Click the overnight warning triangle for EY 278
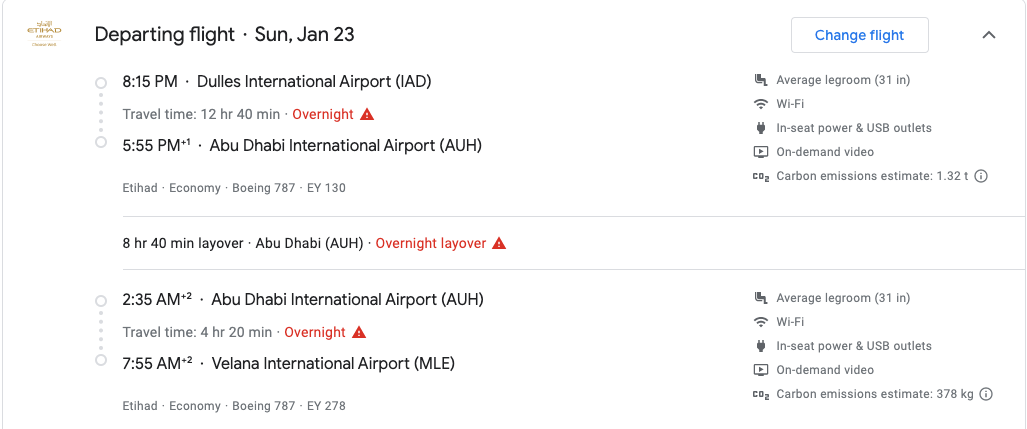Image resolution: width=1027 pixels, height=429 pixels. (x=359, y=333)
